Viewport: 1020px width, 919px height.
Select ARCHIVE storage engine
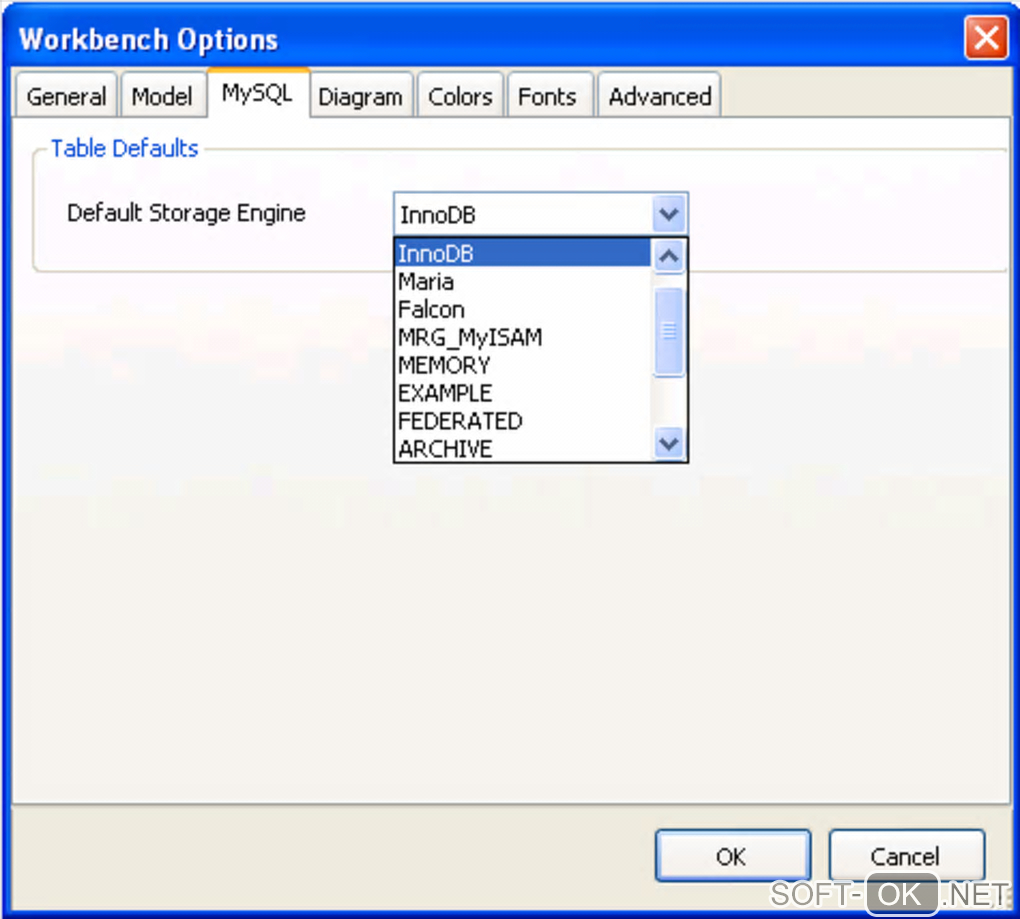coord(522,448)
